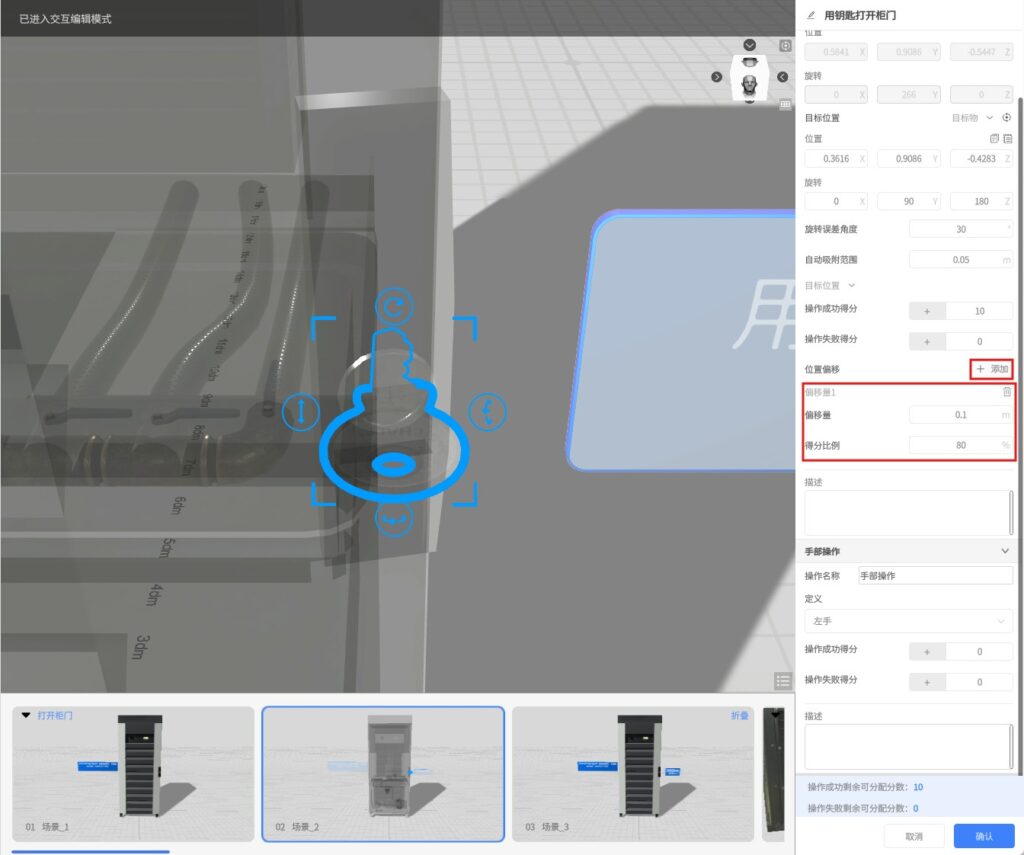Click the pick-target crosshair icon next to 目标物
Viewport: 1024px width, 855px height.
tap(1007, 117)
